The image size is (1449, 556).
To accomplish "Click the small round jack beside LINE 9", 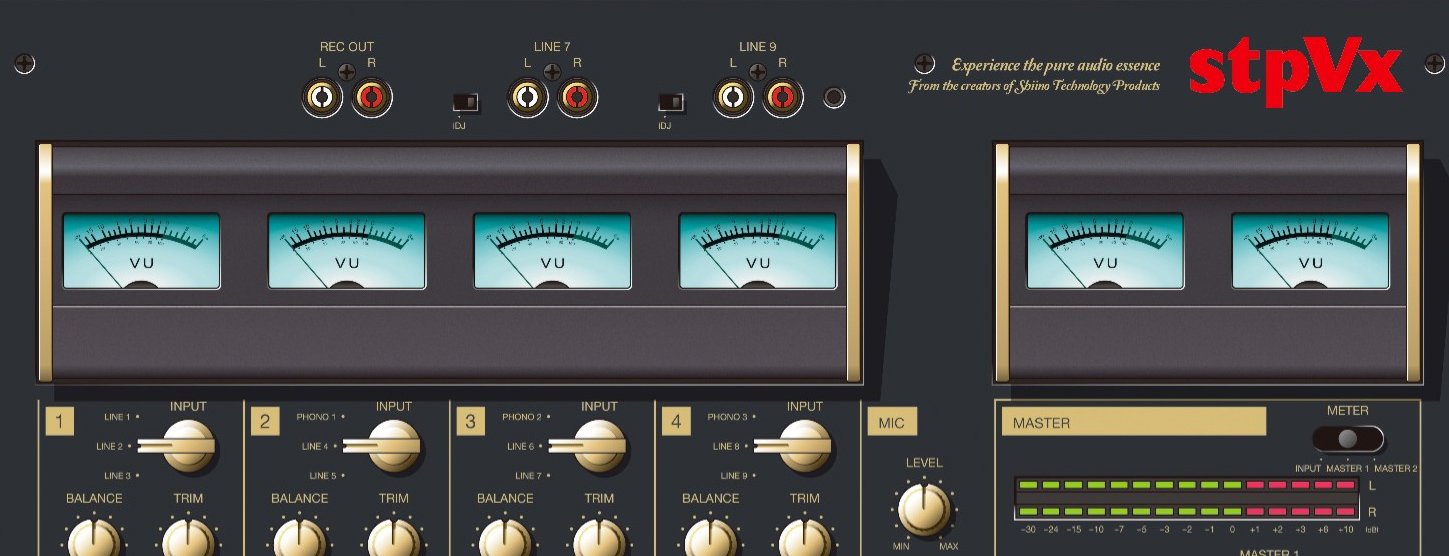I will [833, 98].
